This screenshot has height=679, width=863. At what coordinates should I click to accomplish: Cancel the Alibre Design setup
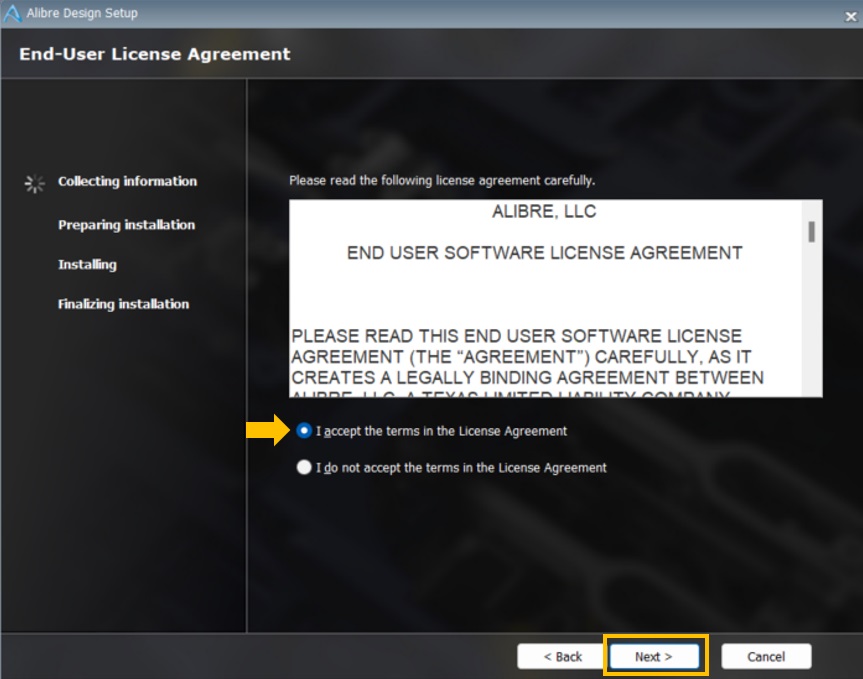(766, 657)
